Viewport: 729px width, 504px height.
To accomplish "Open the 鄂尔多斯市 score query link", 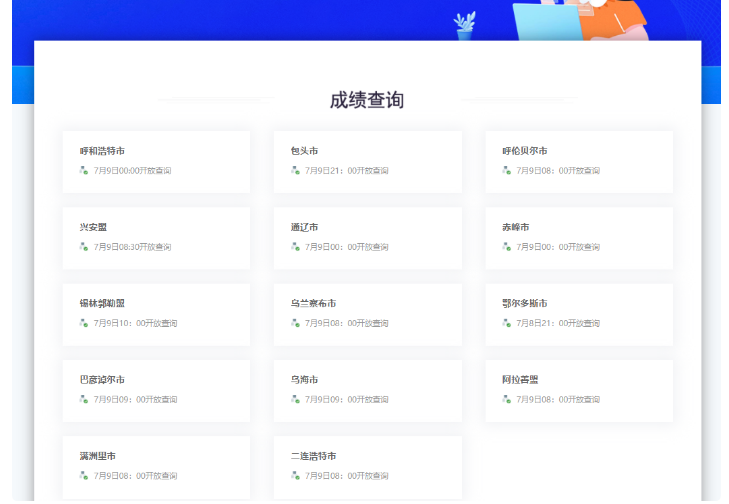I will coord(525,303).
